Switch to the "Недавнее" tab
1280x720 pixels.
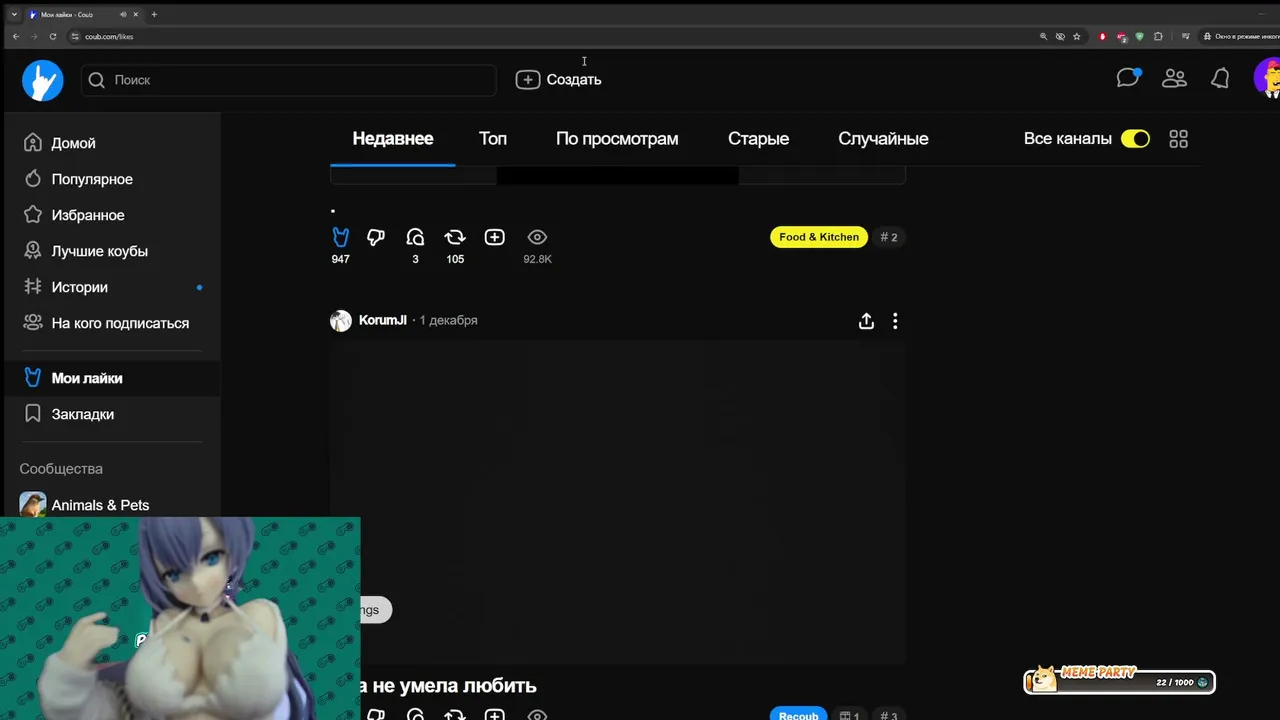pos(393,139)
